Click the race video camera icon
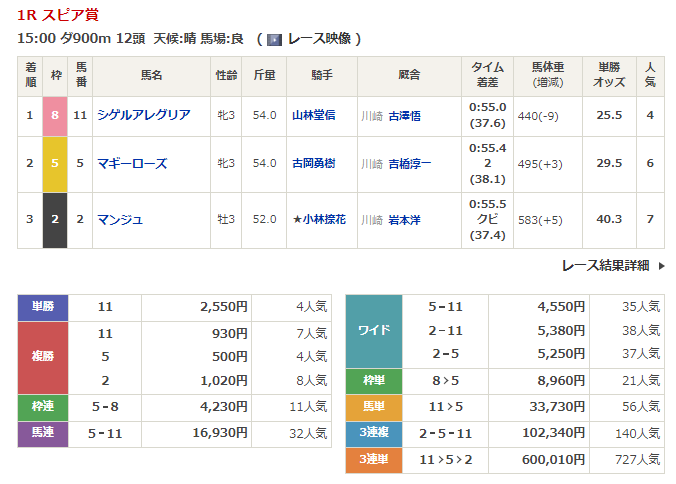676x484 pixels. 274,39
